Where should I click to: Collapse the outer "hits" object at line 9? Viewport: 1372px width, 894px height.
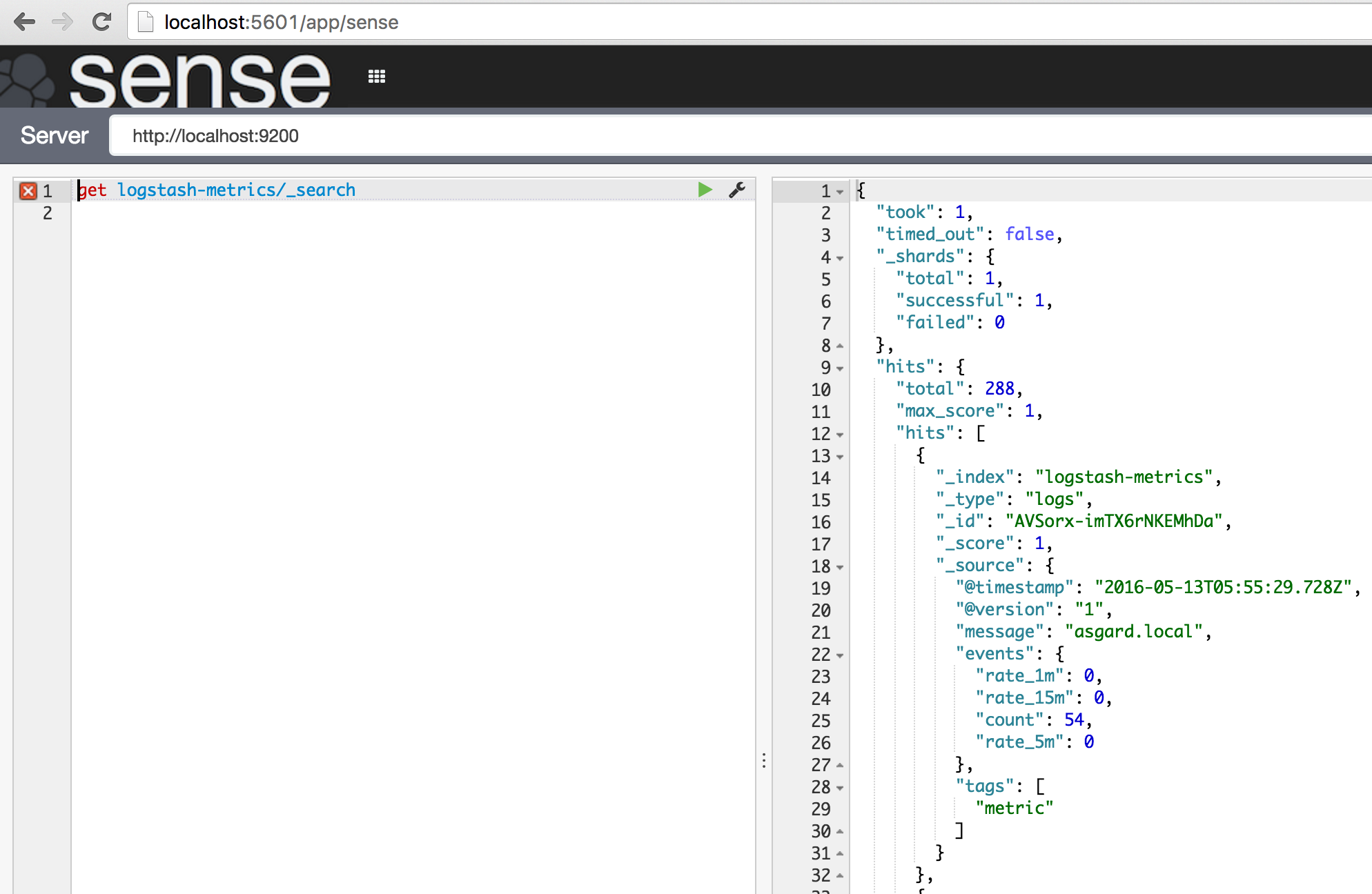(x=840, y=368)
